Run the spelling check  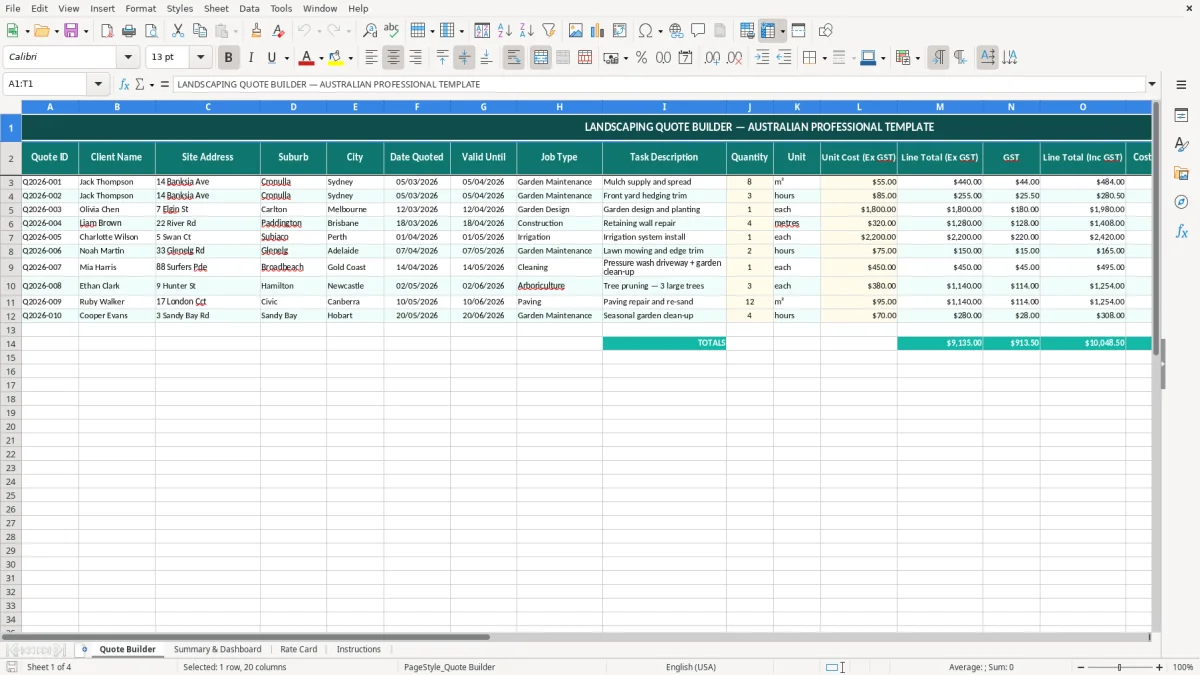[392, 31]
